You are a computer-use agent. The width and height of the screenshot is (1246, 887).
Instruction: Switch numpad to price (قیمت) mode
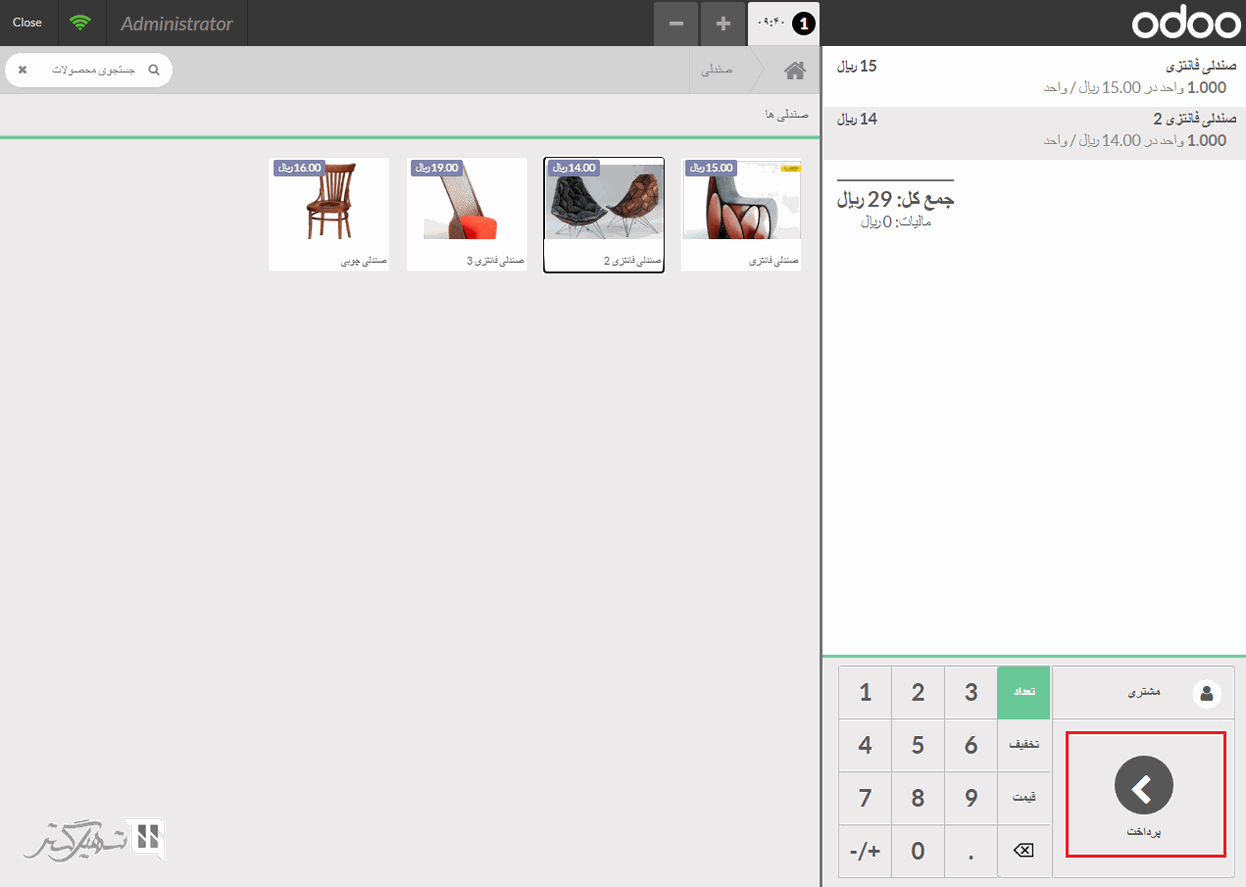[1024, 798]
